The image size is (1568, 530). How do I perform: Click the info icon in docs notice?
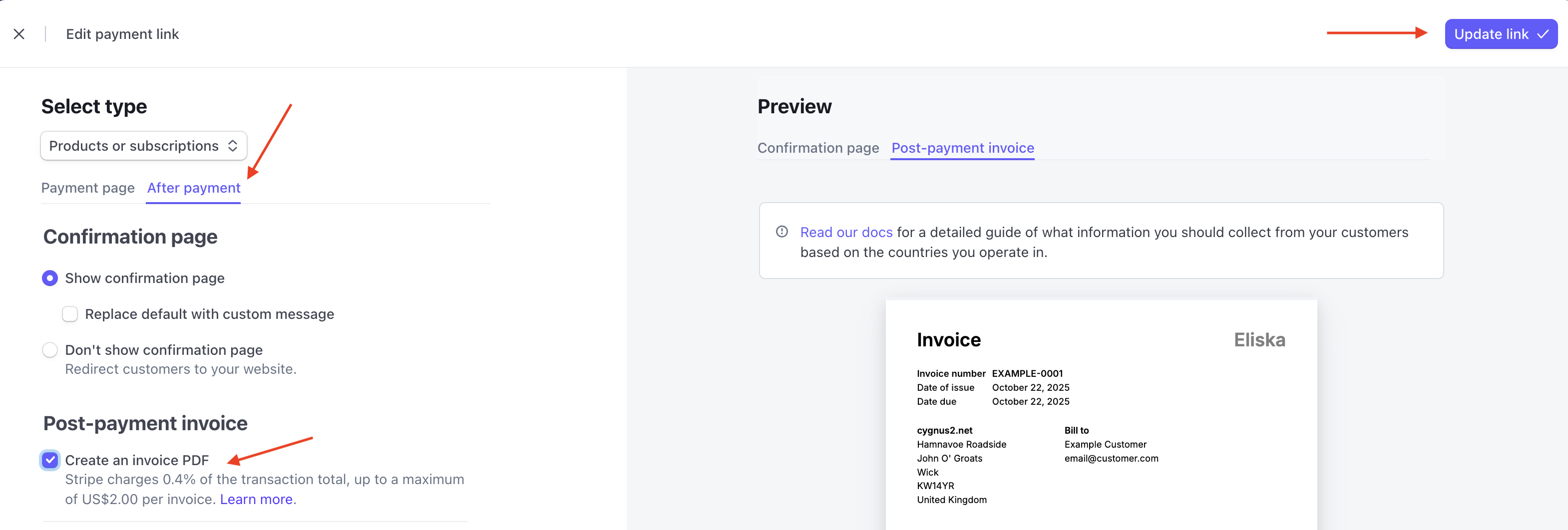pos(782,232)
